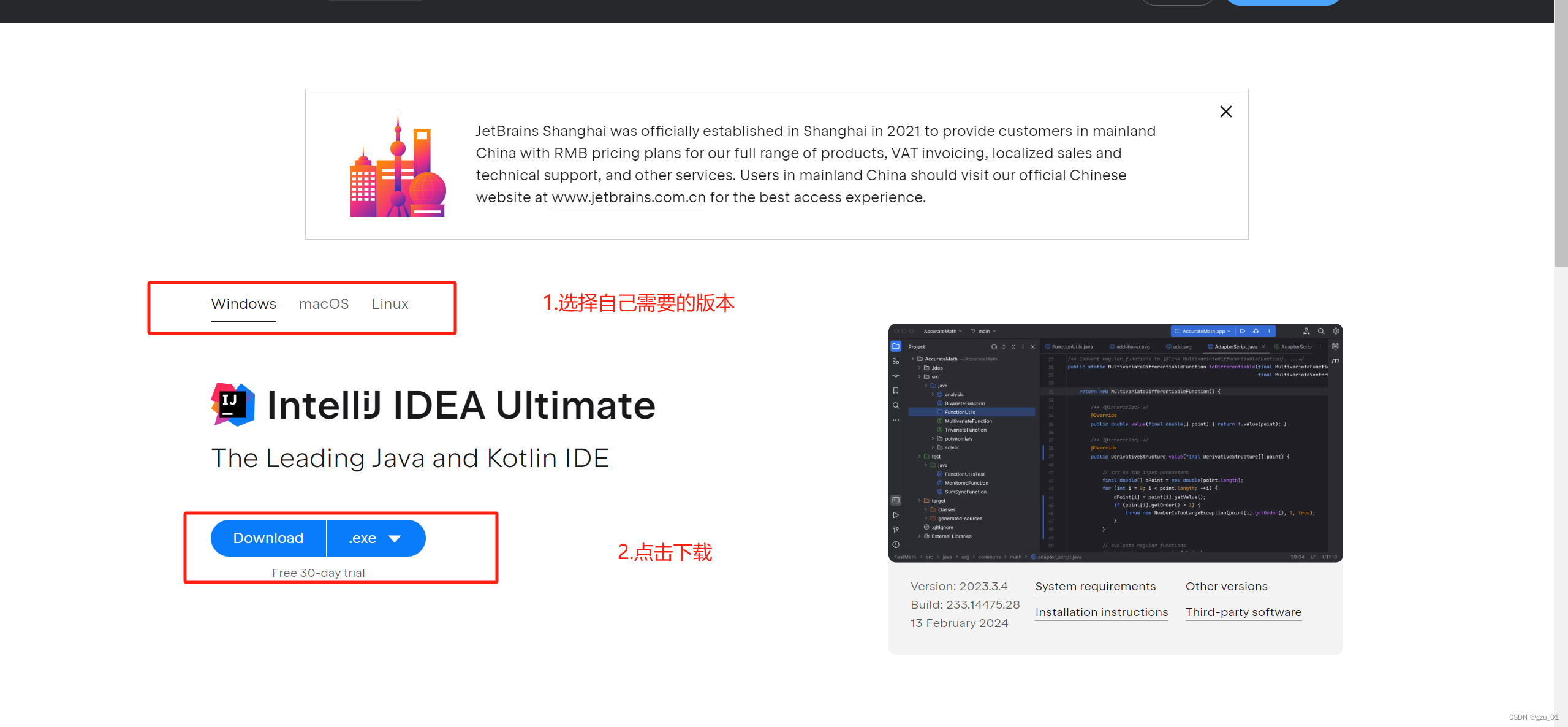This screenshot has height=727, width=1568.
Task: Click three-dots More tool windows icon in preview
Action: [x=896, y=420]
